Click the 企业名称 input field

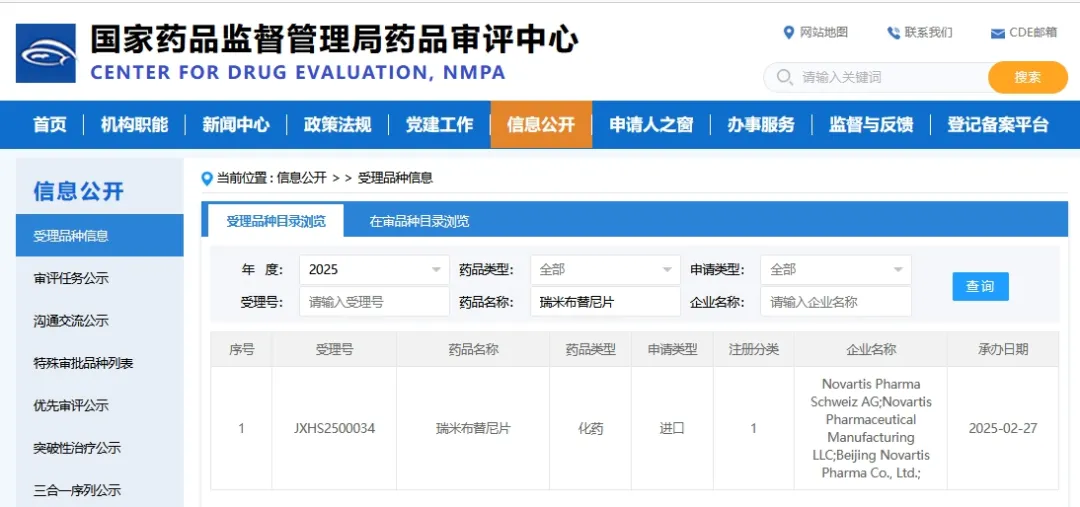click(x=835, y=302)
